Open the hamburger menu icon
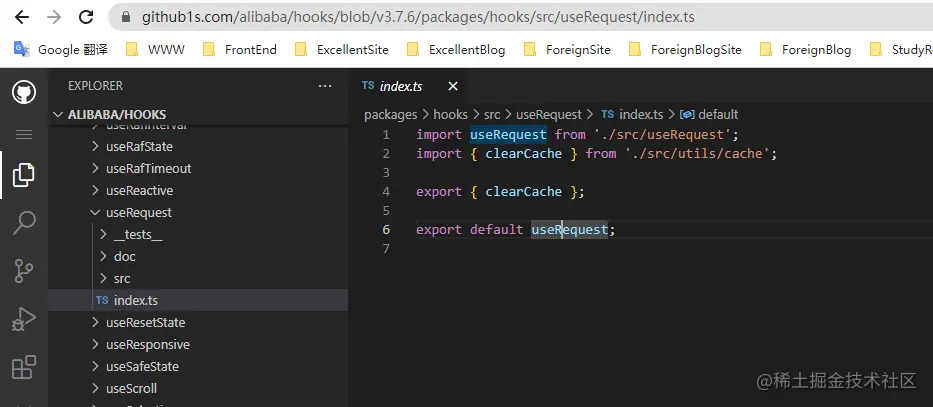This screenshot has width=933, height=407. [x=24, y=134]
